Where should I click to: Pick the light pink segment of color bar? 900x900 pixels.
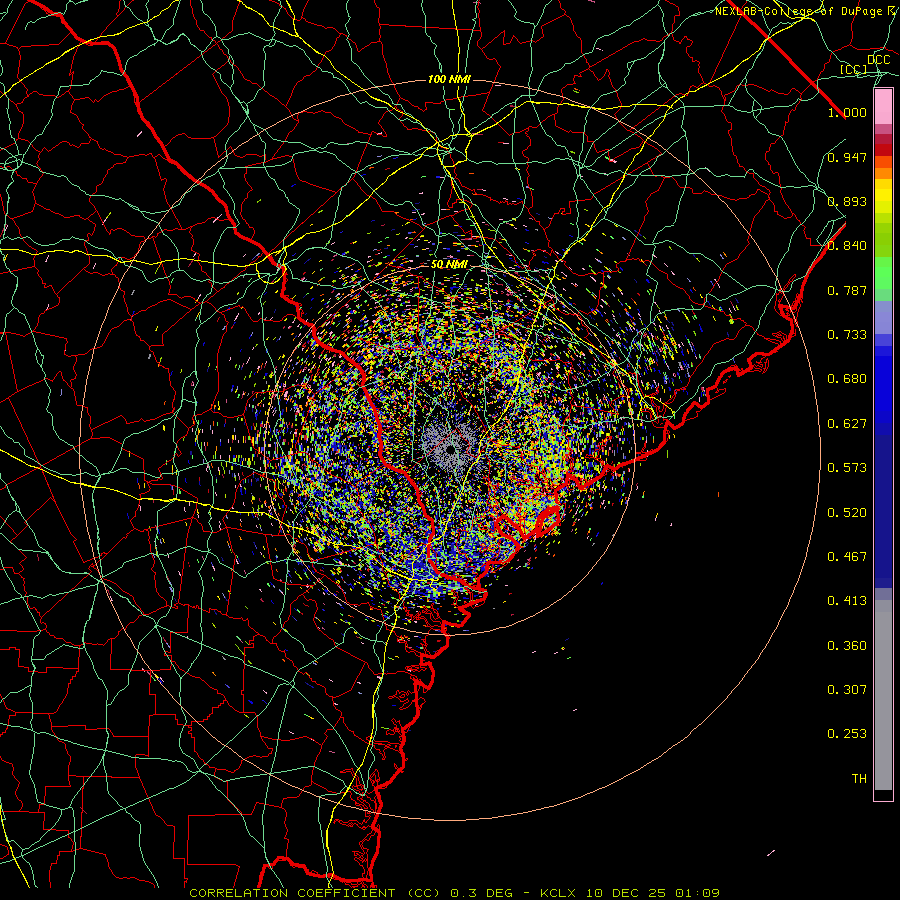click(883, 107)
